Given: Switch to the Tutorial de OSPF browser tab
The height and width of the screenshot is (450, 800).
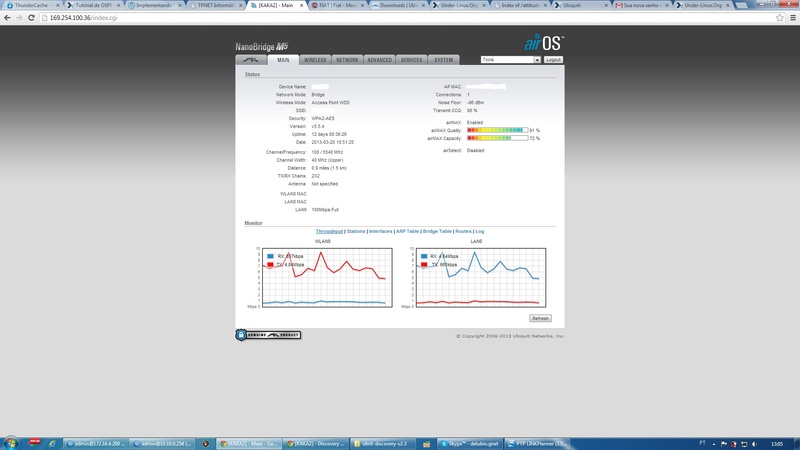Looking at the screenshot, I should coord(92,5).
